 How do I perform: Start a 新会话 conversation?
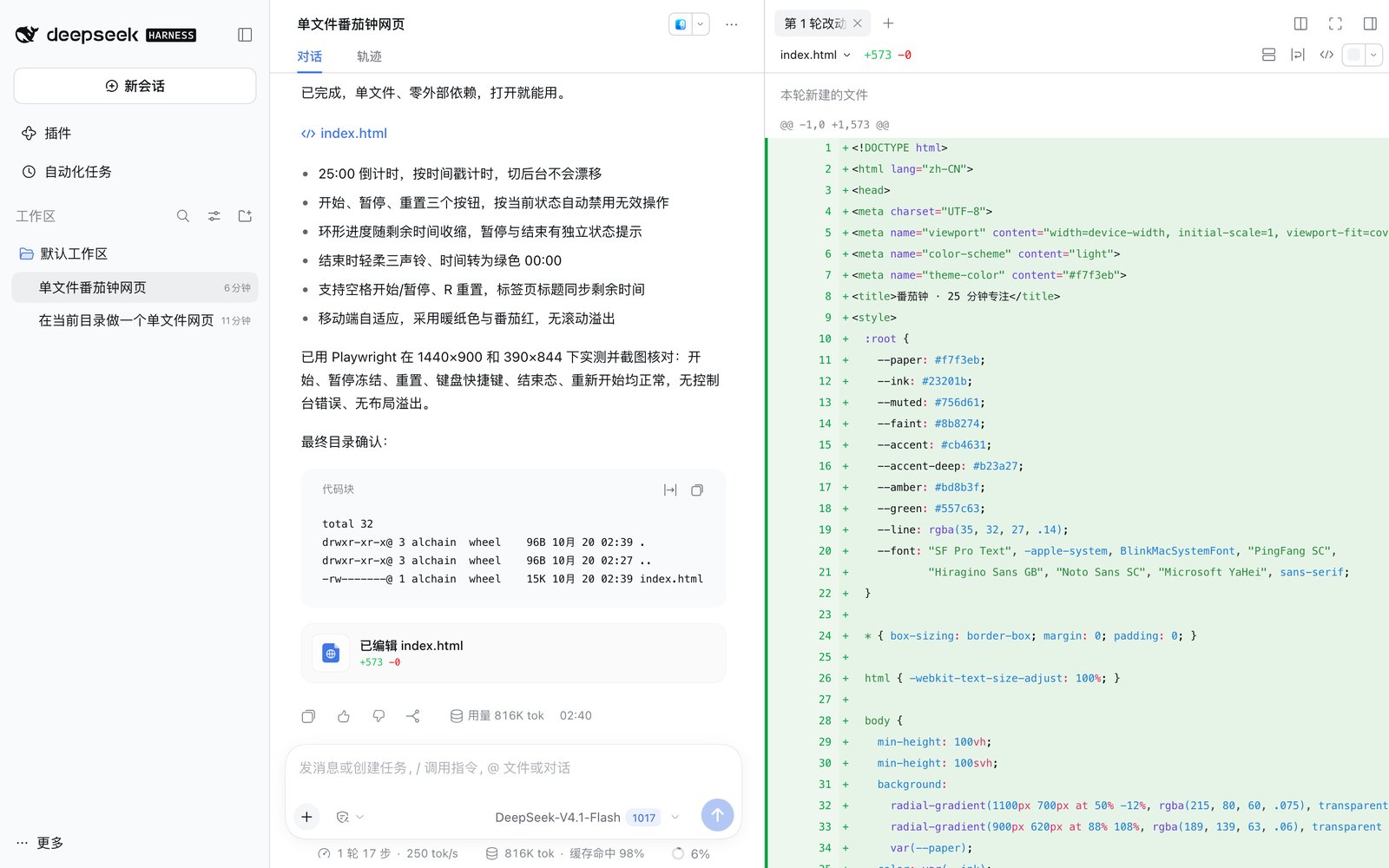[x=135, y=86]
